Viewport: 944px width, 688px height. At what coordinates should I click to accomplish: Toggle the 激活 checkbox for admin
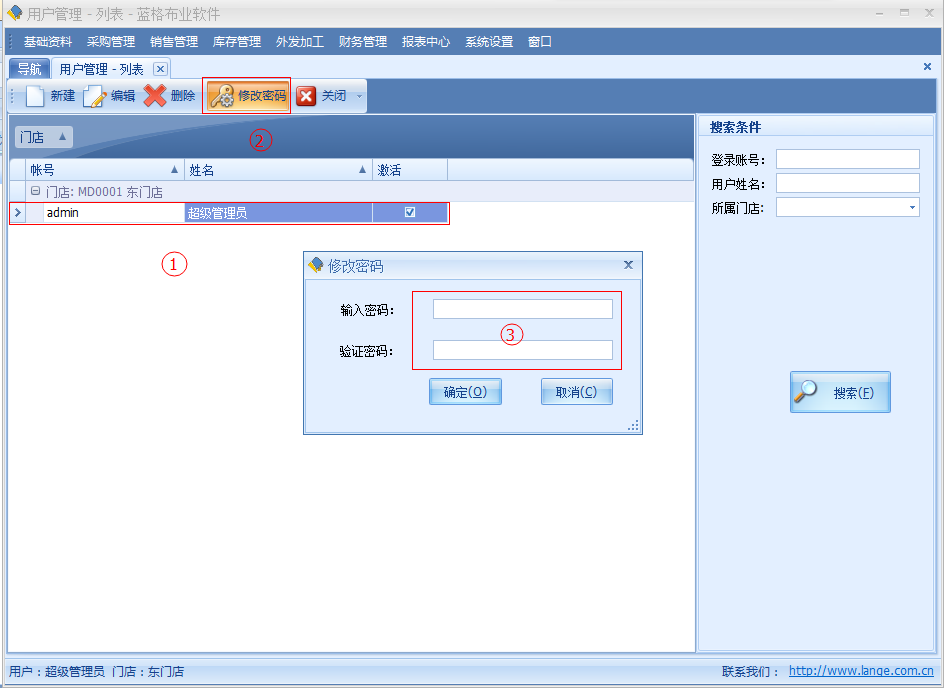click(x=410, y=212)
